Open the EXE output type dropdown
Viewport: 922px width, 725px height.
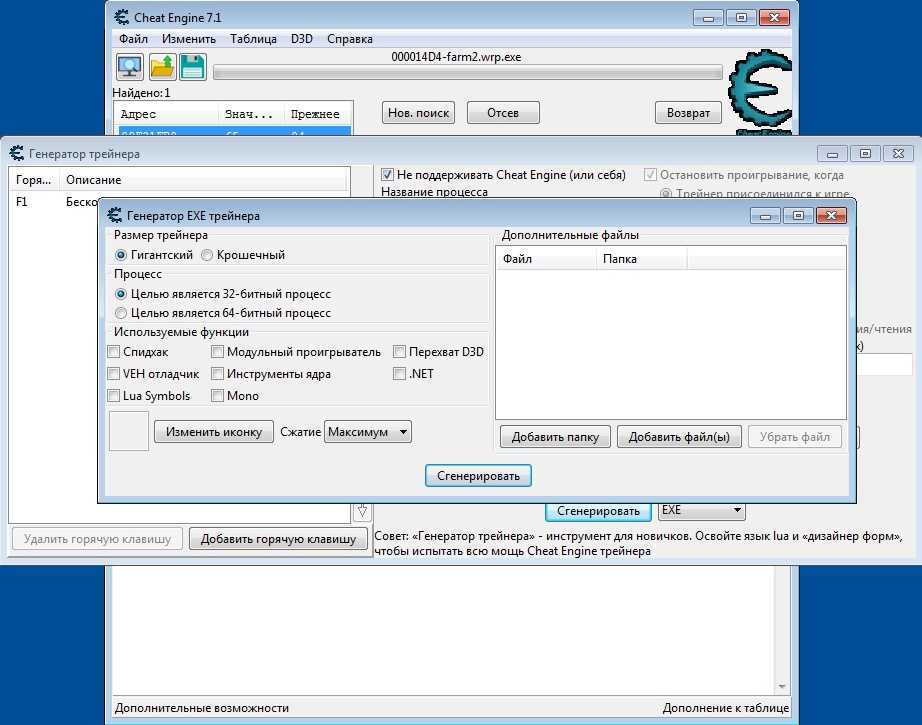click(x=702, y=511)
